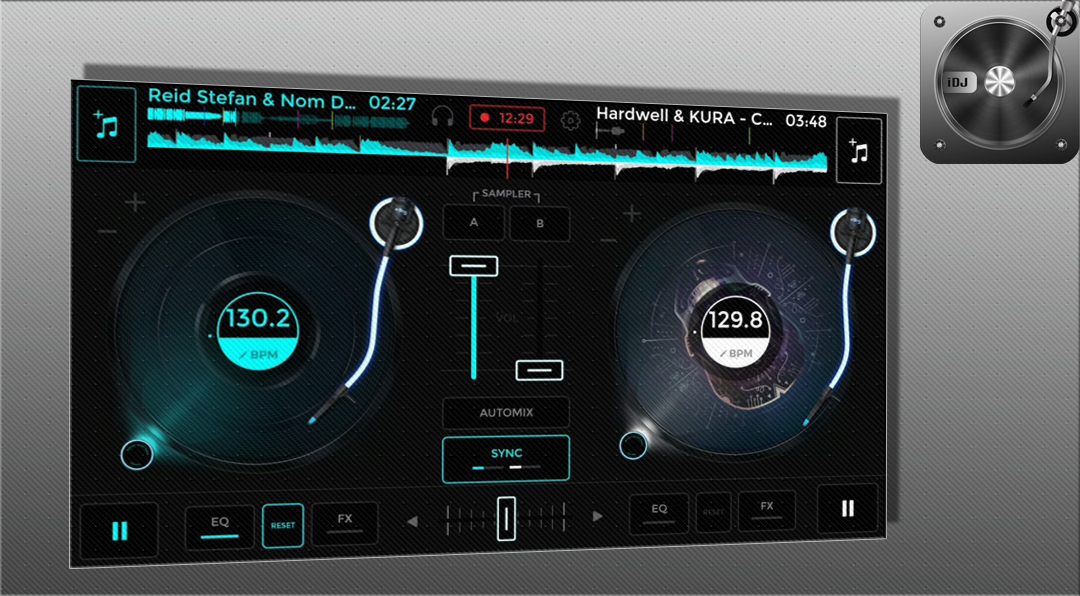Click the right deck 03:48 time
The image size is (1080, 596).
[x=806, y=121]
